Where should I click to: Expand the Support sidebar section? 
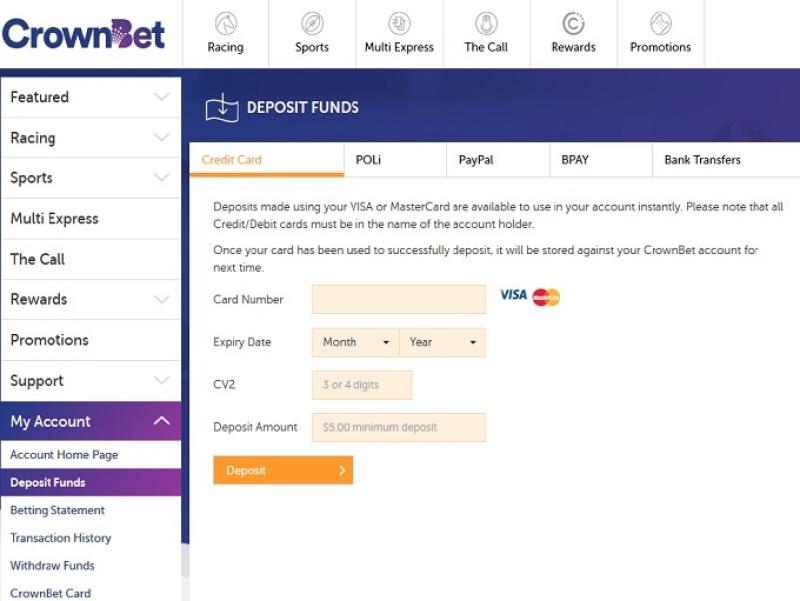(91, 381)
